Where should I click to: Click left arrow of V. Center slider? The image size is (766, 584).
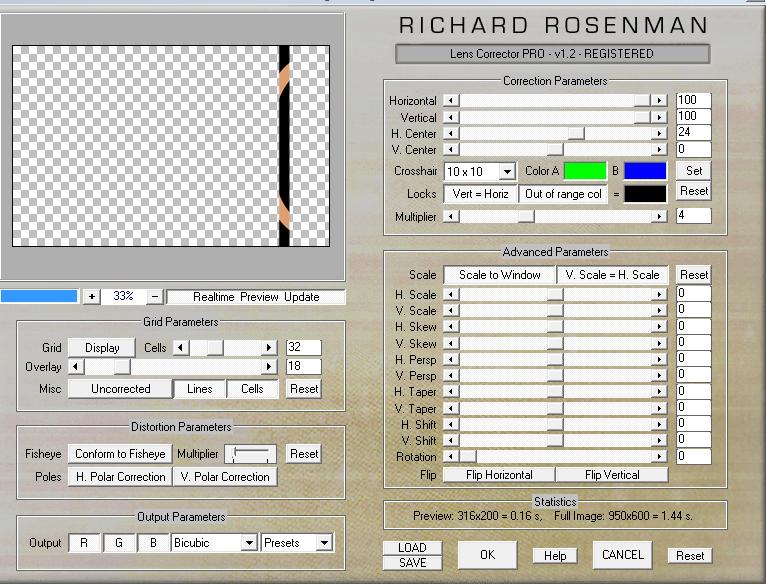[x=451, y=149]
